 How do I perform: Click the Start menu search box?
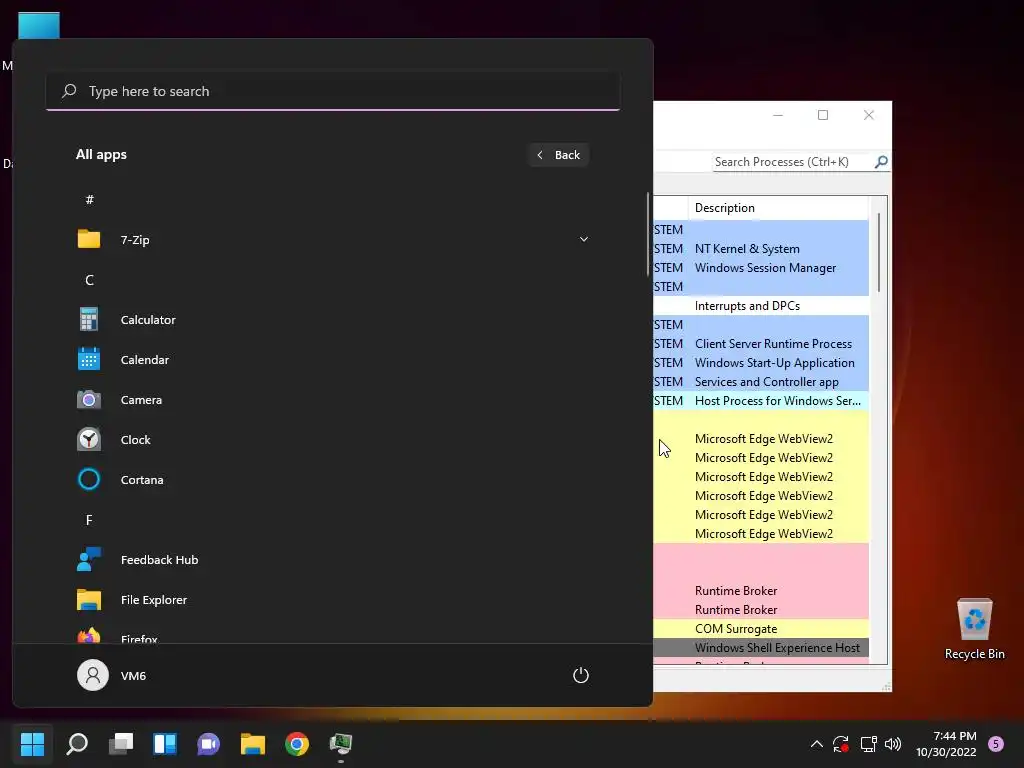[x=333, y=91]
